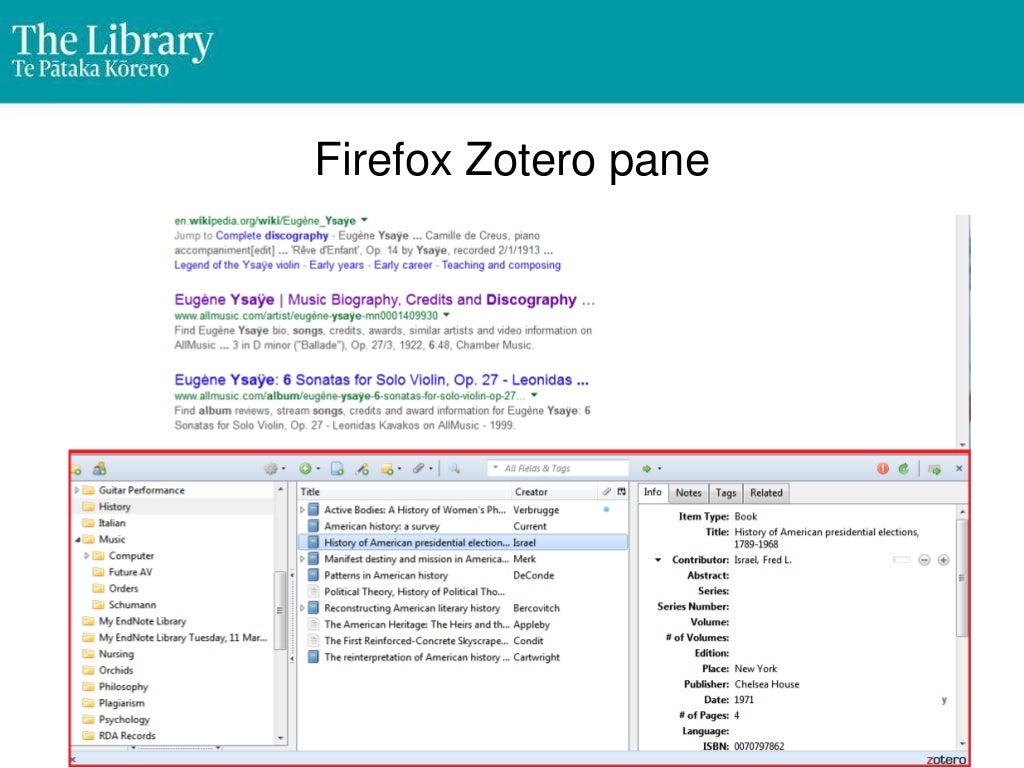The width and height of the screenshot is (1024, 768).
Task: Click book icon of American history: a survey
Action: [313, 526]
